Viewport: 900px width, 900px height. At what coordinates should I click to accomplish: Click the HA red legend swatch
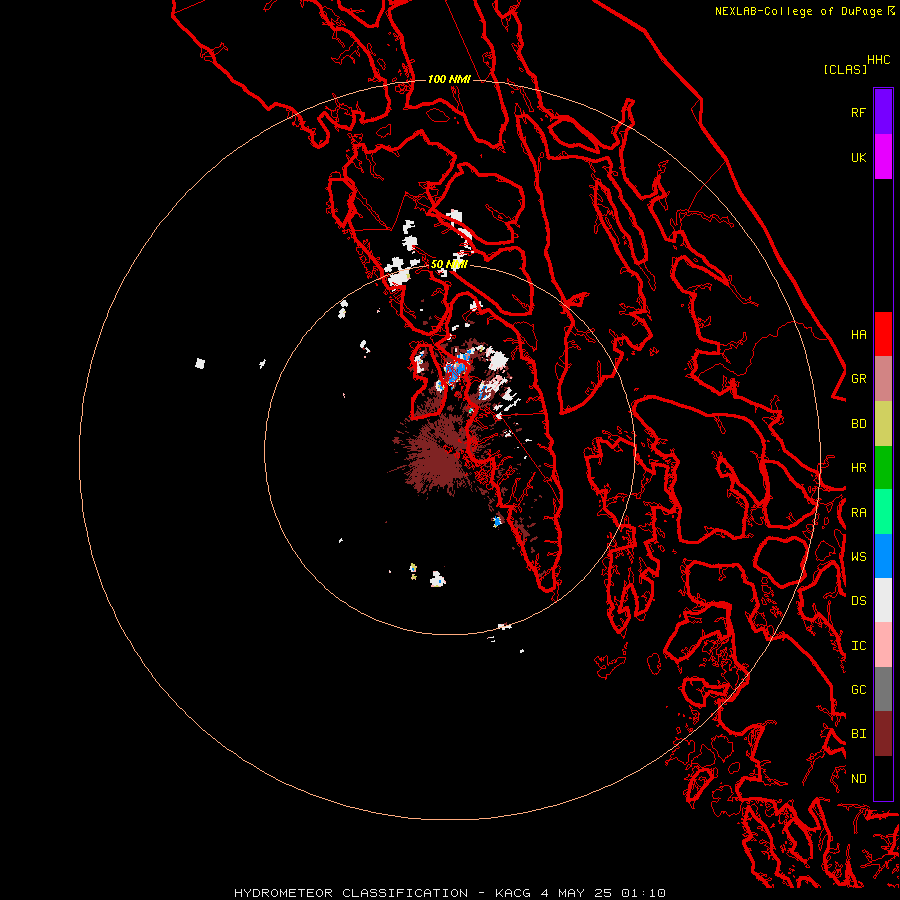883,334
